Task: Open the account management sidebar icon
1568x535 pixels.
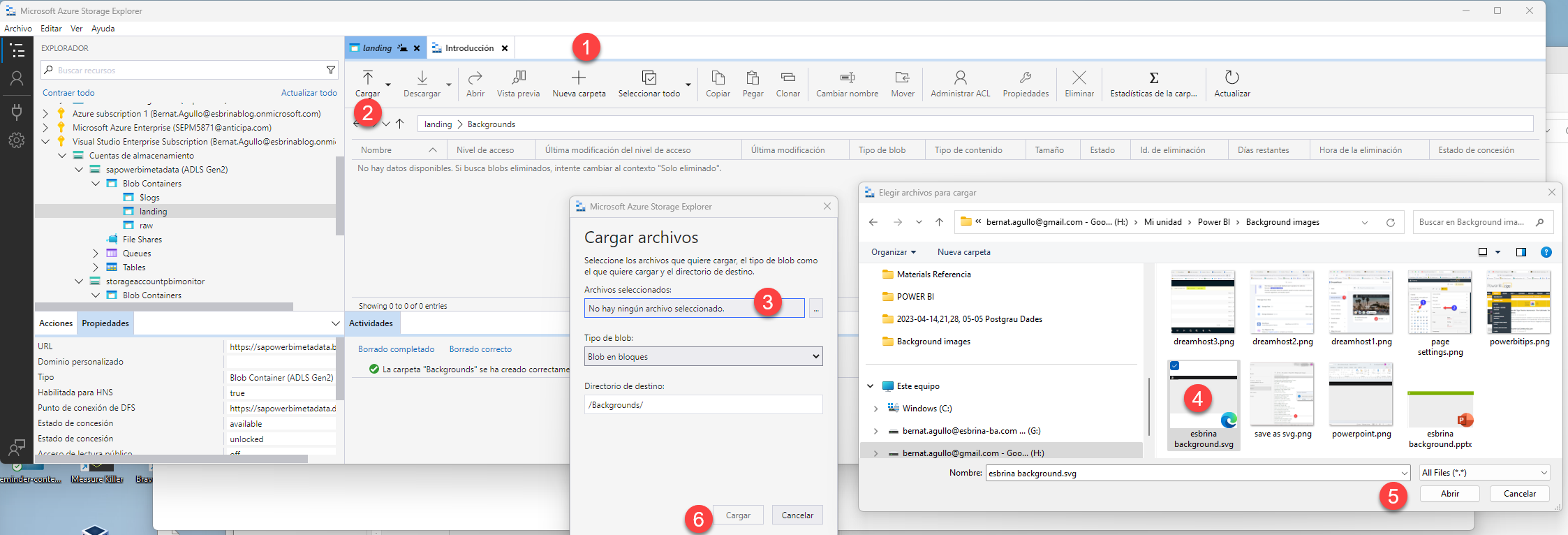Action: click(x=17, y=79)
